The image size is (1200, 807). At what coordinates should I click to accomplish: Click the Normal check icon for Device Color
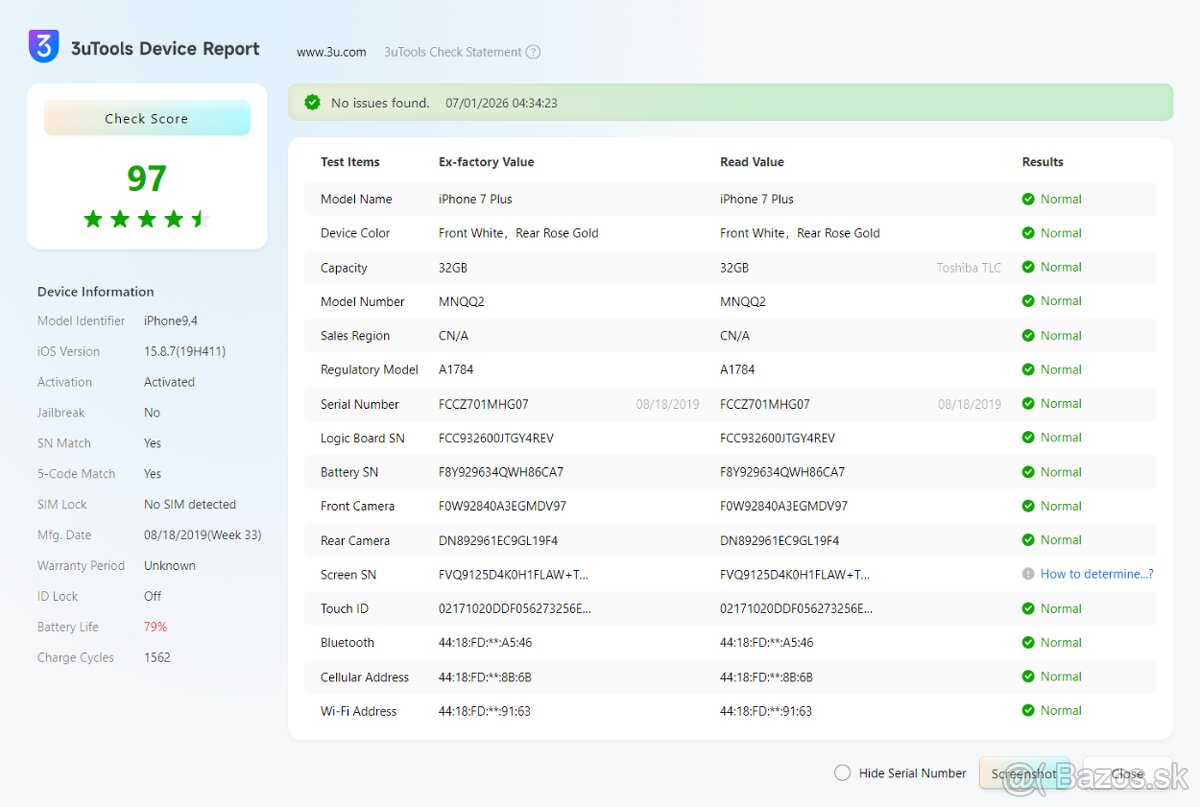click(x=1028, y=233)
